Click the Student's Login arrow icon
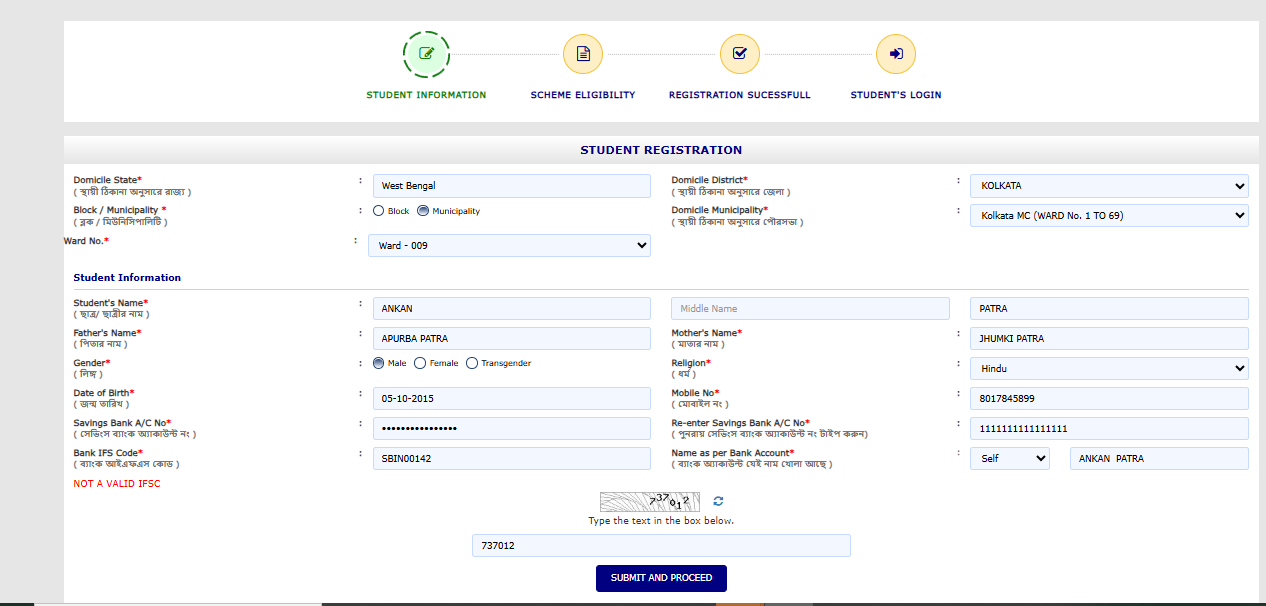1266x606 pixels. pos(896,54)
